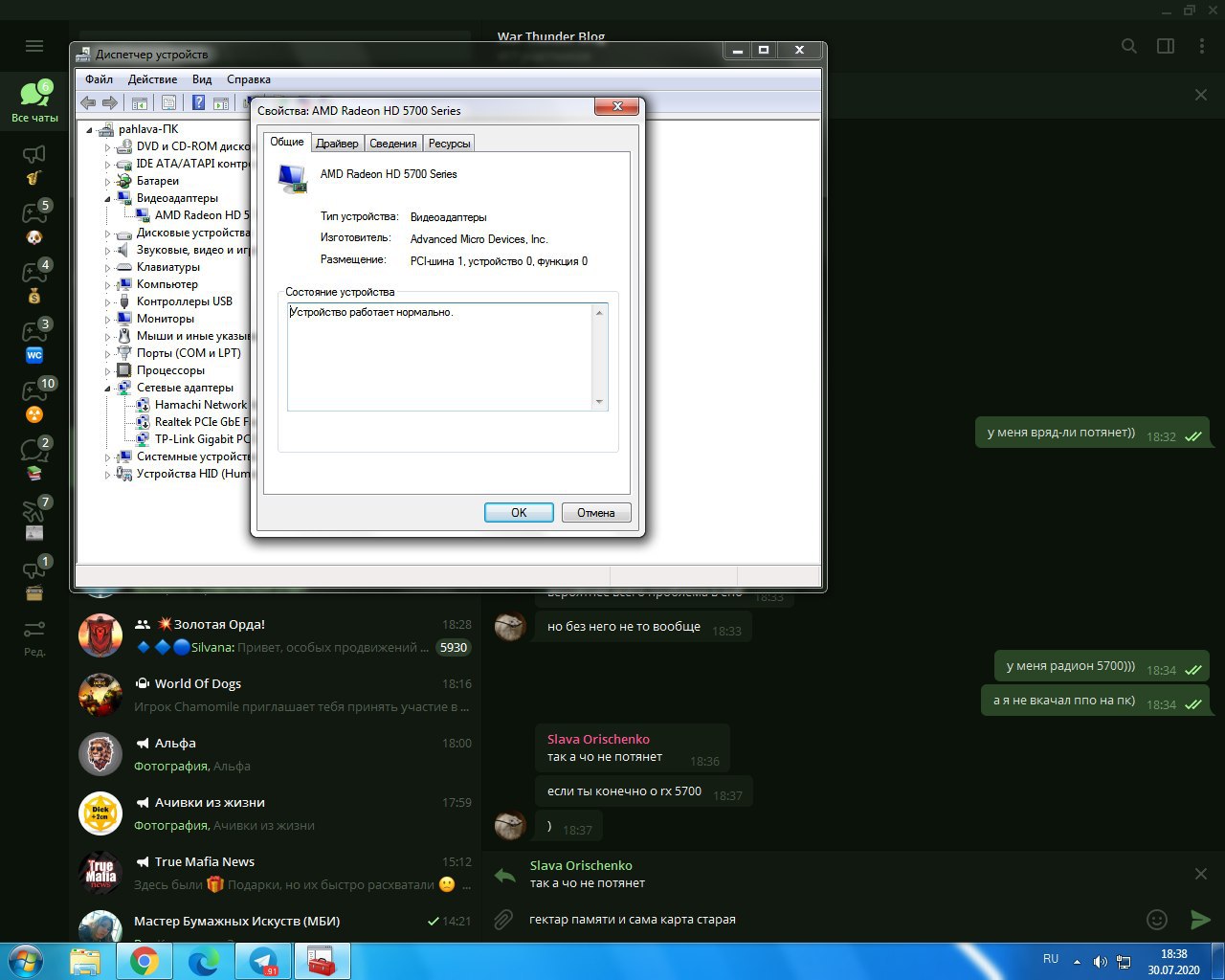Click 'Отмена' in the properties dialog
Image resolution: width=1225 pixels, height=980 pixels.
tap(596, 513)
